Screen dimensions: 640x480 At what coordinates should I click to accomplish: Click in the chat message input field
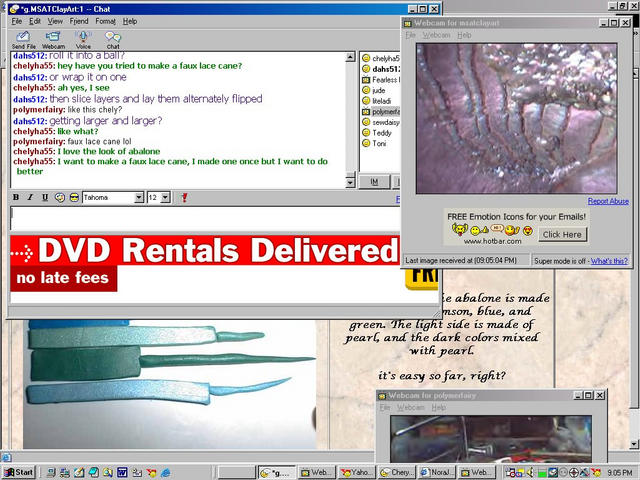pos(204,218)
